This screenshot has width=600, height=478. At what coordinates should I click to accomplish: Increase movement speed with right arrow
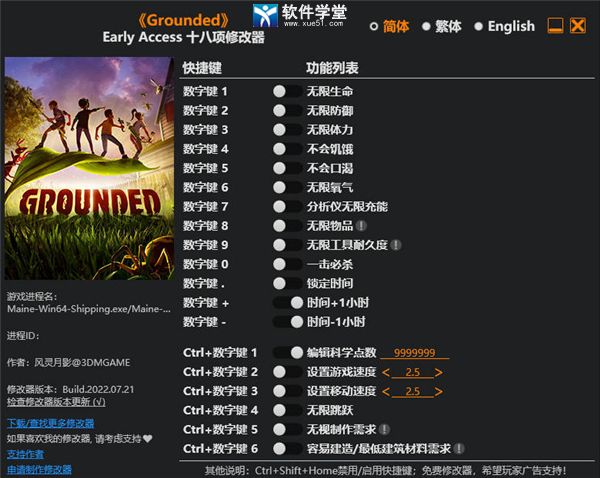click(x=439, y=392)
